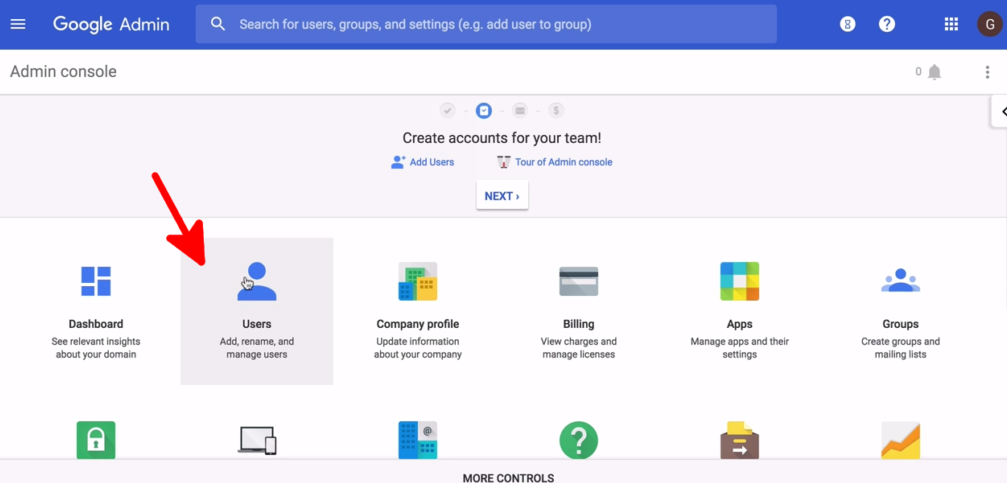Image resolution: width=1007 pixels, height=483 pixels.
Task: Click the 'Dashboard' label text
Action: pyautogui.click(x=96, y=324)
